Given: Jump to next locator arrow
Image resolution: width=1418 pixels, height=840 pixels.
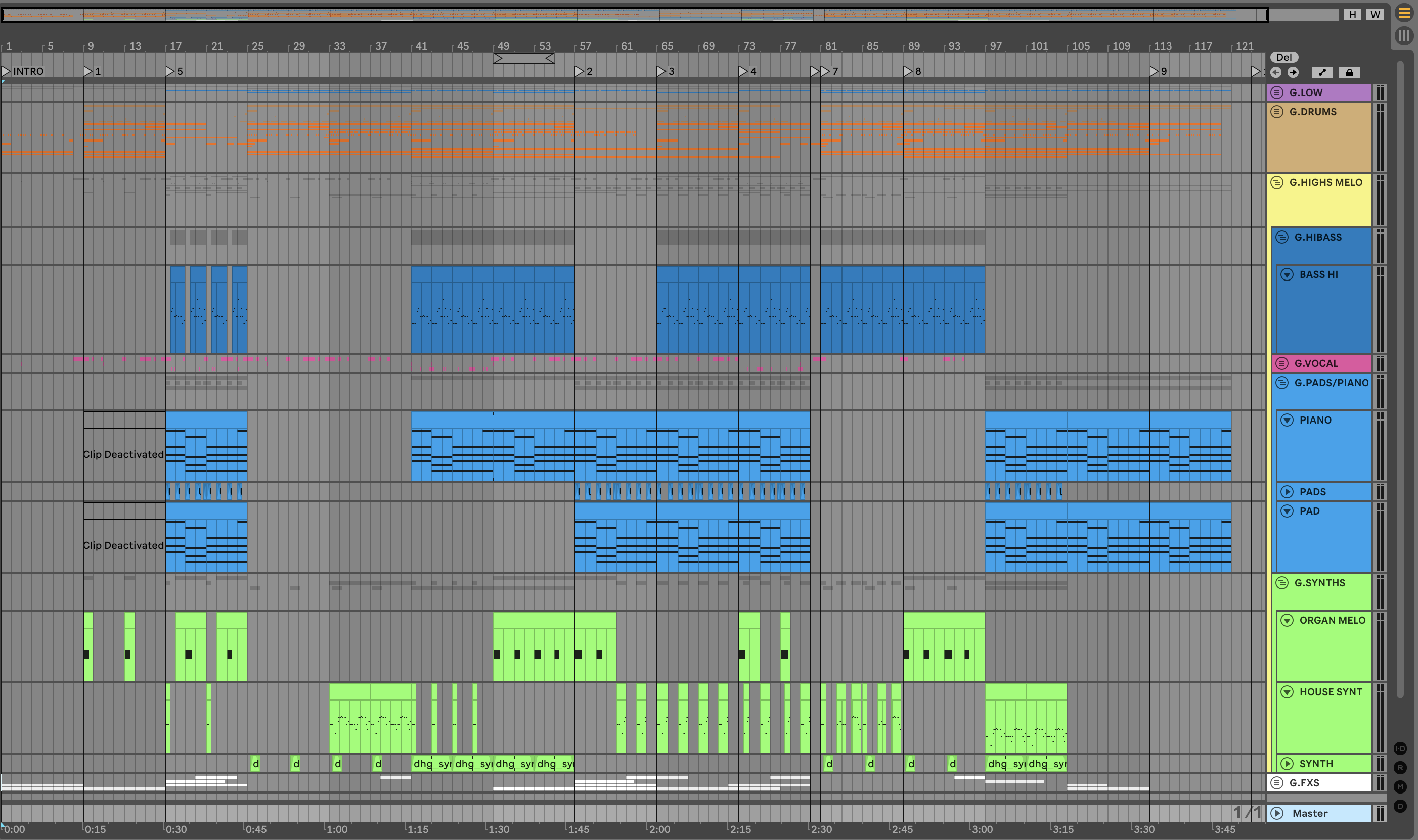Looking at the screenshot, I should [x=1293, y=72].
